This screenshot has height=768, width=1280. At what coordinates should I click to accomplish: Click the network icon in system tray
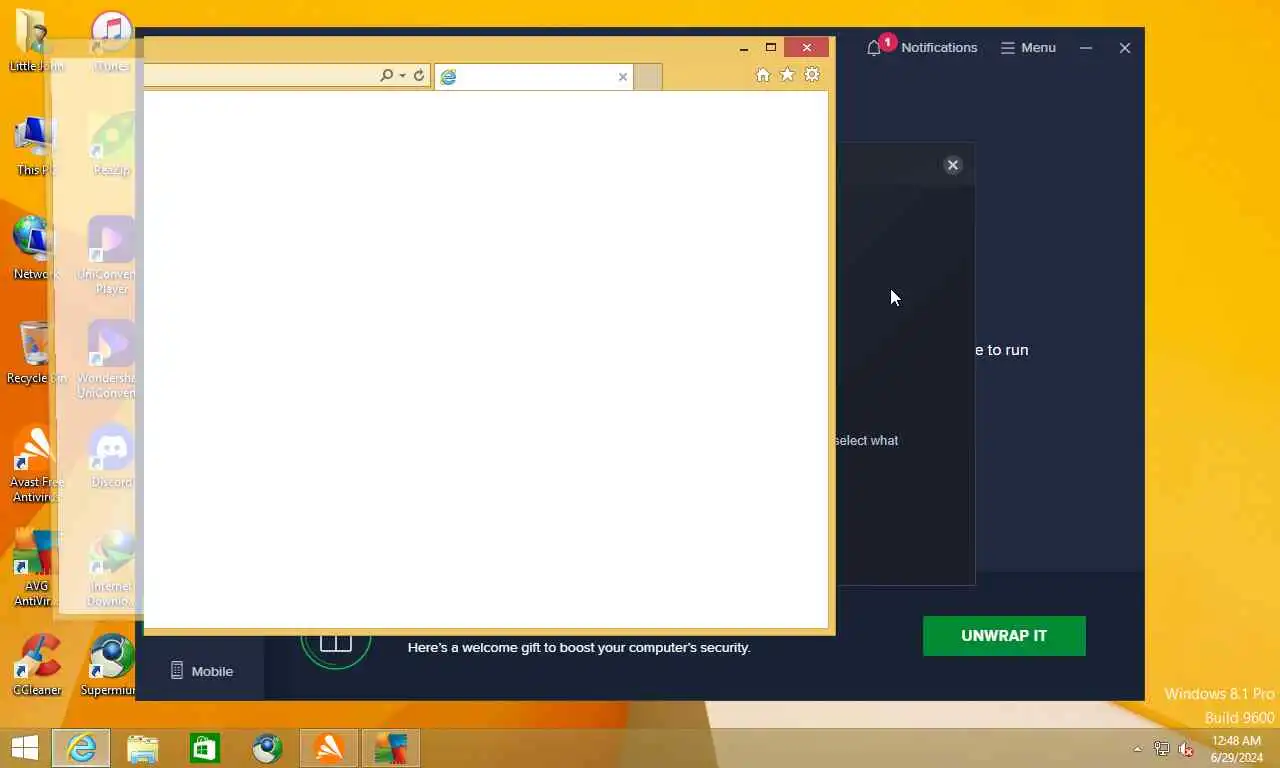pyautogui.click(x=1162, y=749)
